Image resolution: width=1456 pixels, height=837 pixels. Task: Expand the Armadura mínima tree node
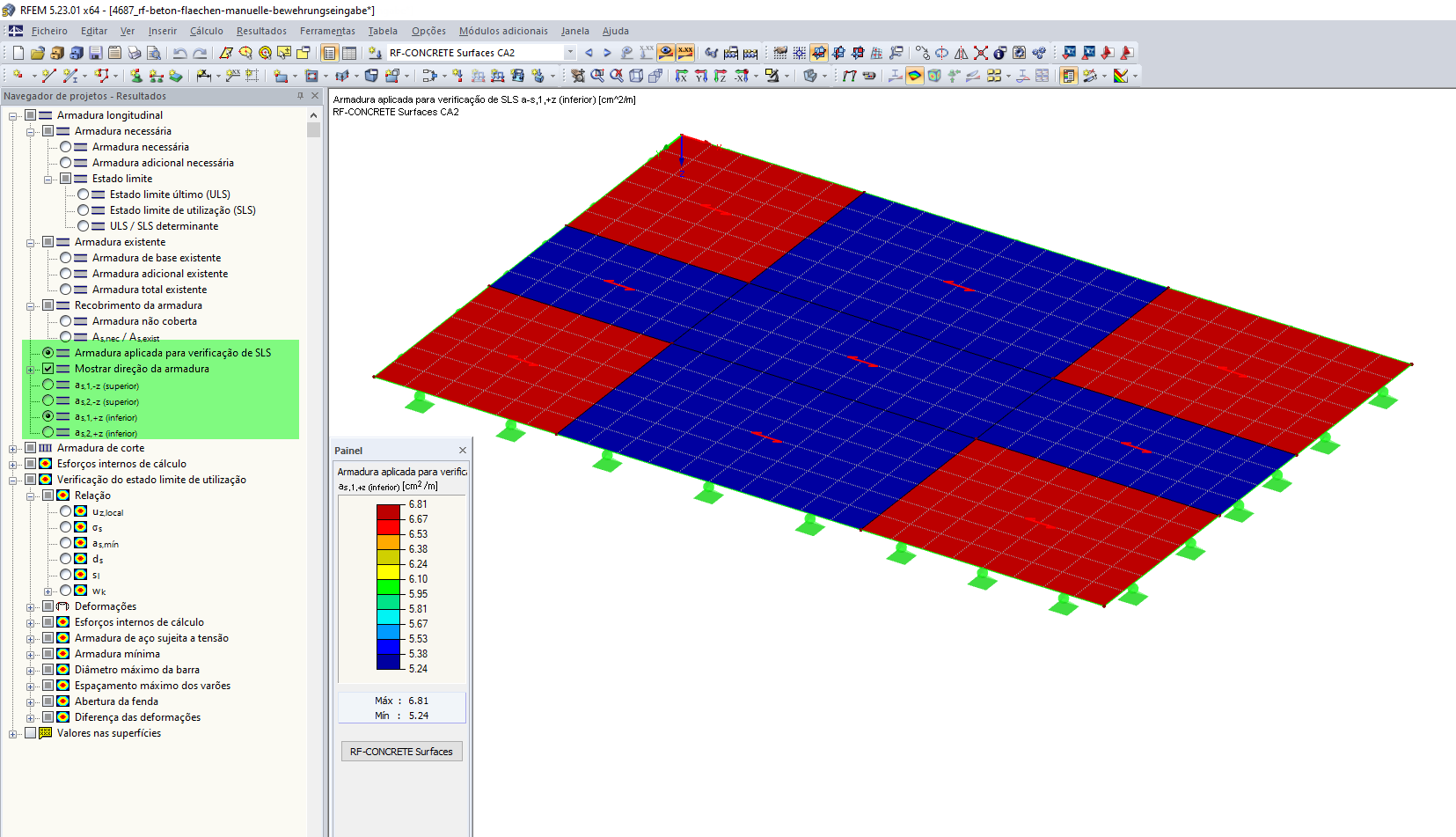tap(31, 654)
